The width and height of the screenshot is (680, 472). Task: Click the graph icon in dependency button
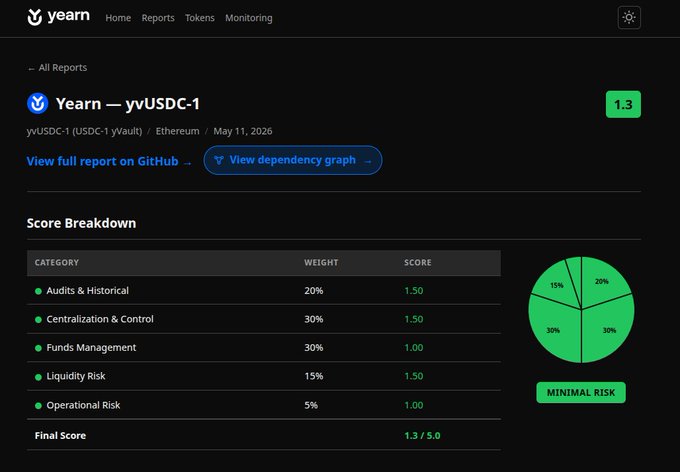click(219, 160)
